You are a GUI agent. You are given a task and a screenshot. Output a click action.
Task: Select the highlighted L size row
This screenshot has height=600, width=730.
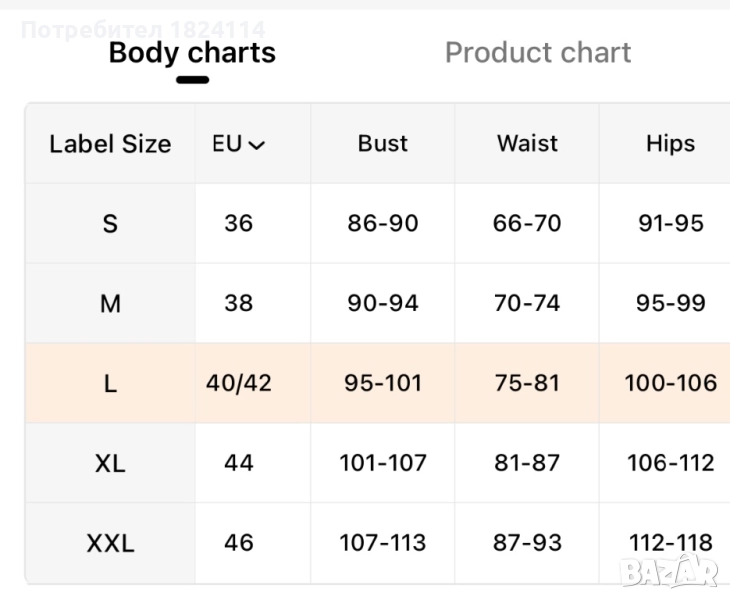(x=110, y=383)
